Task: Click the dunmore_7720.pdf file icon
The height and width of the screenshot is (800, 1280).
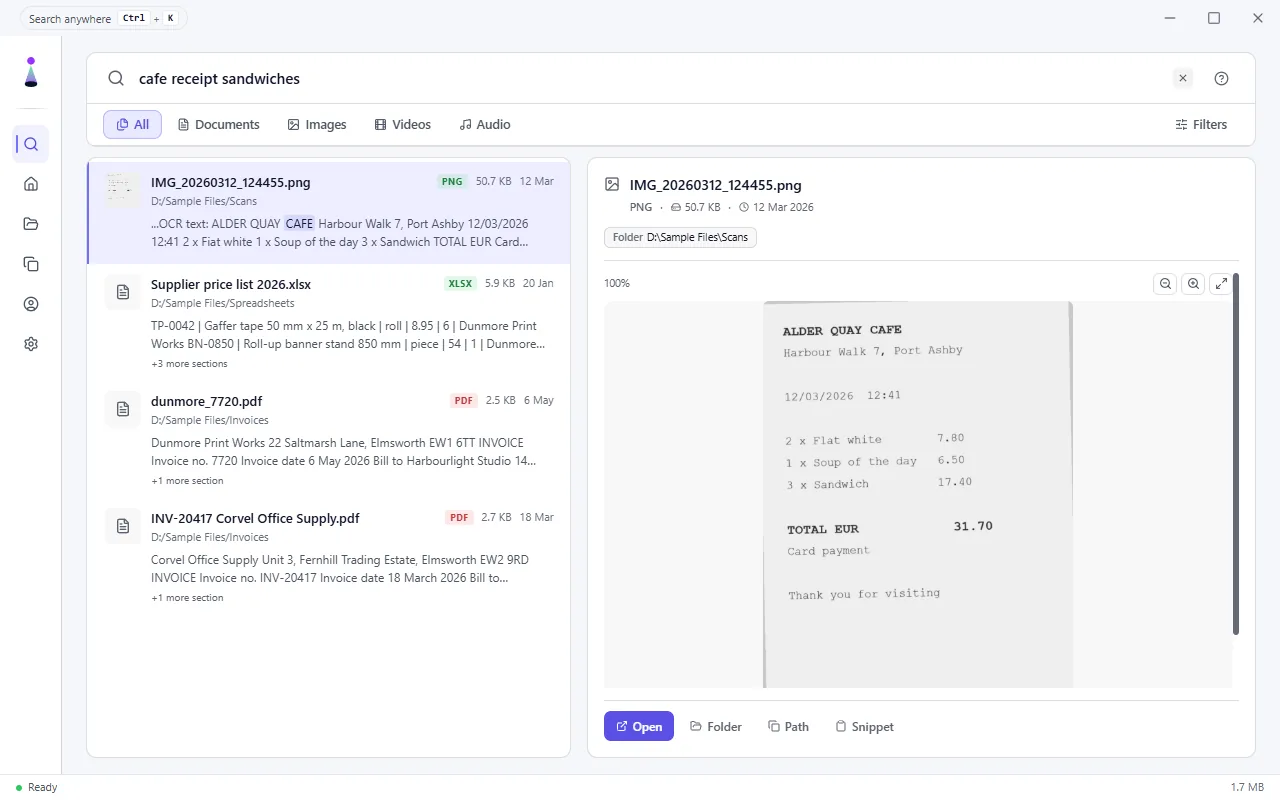Action: click(x=123, y=409)
